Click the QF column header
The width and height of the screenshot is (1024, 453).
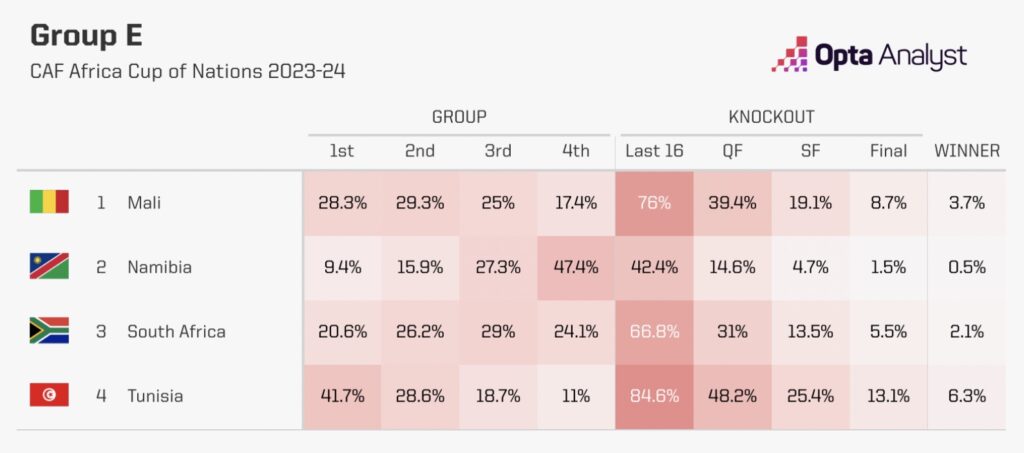pyautogui.click(x=732, y=151)
